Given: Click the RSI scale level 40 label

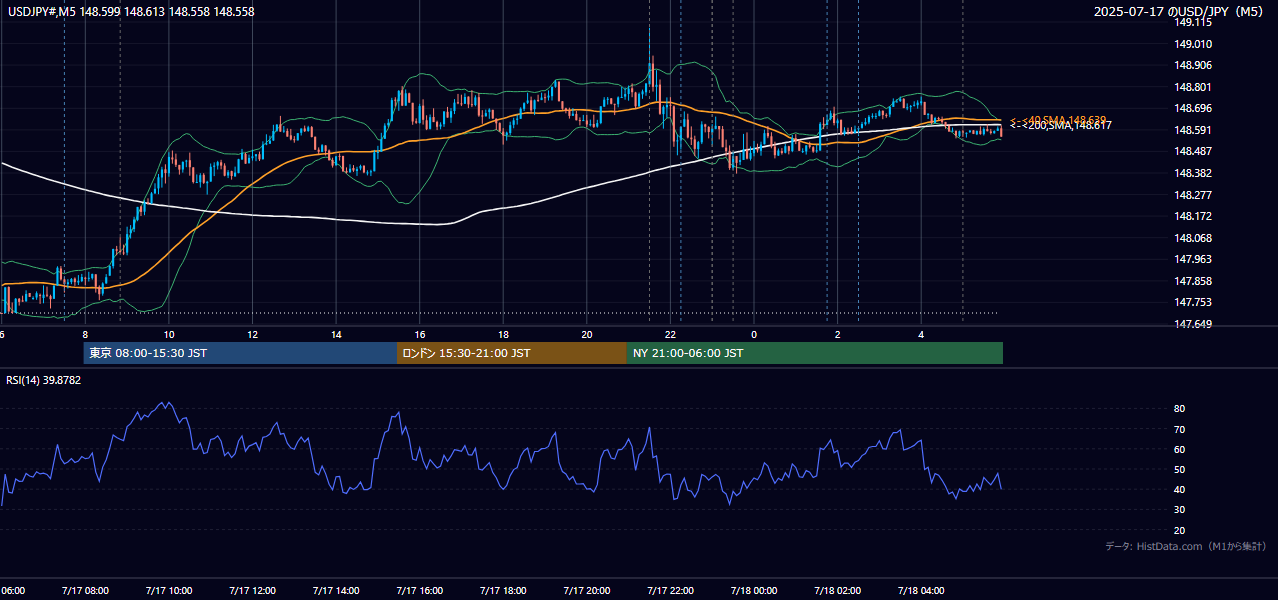Looking at the screenshot, I should (x=1180, y=489).
